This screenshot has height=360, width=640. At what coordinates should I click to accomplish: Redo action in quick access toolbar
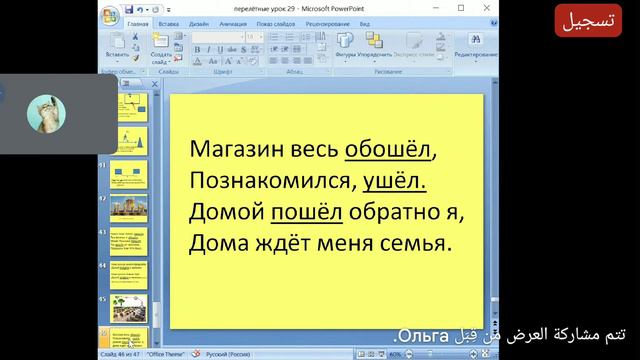(155, 9)
